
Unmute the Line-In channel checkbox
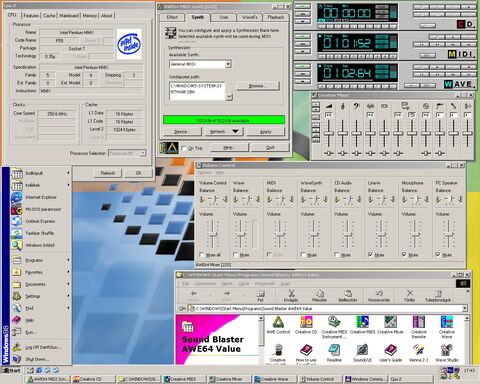click(370, 255)
